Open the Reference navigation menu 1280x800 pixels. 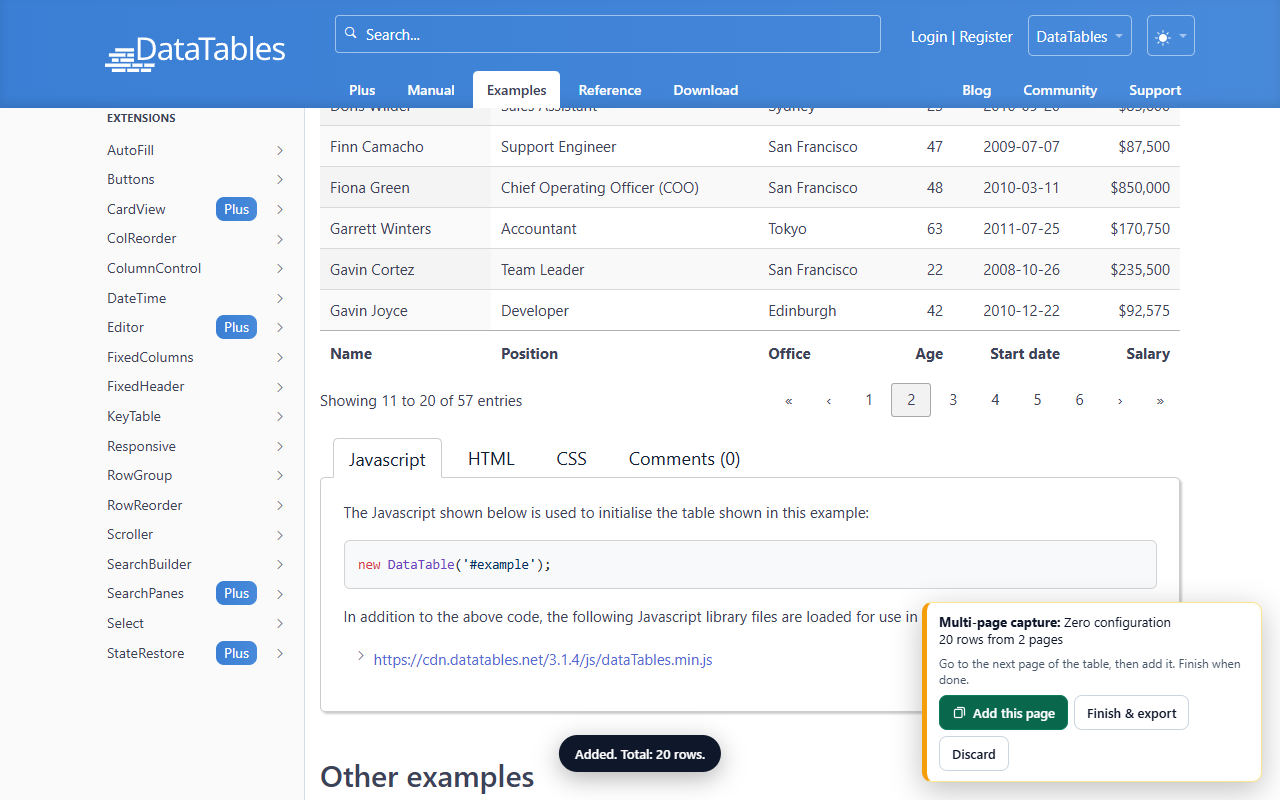click(610, 90)
